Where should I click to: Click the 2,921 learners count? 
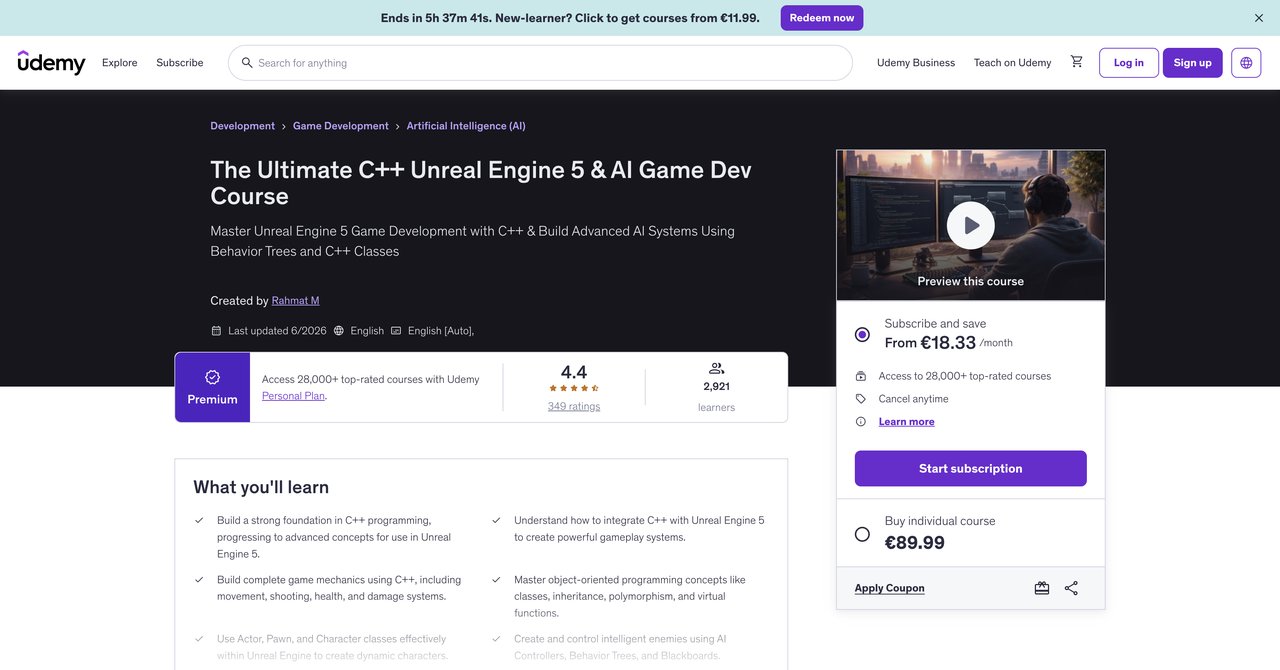tap(716, 386)
